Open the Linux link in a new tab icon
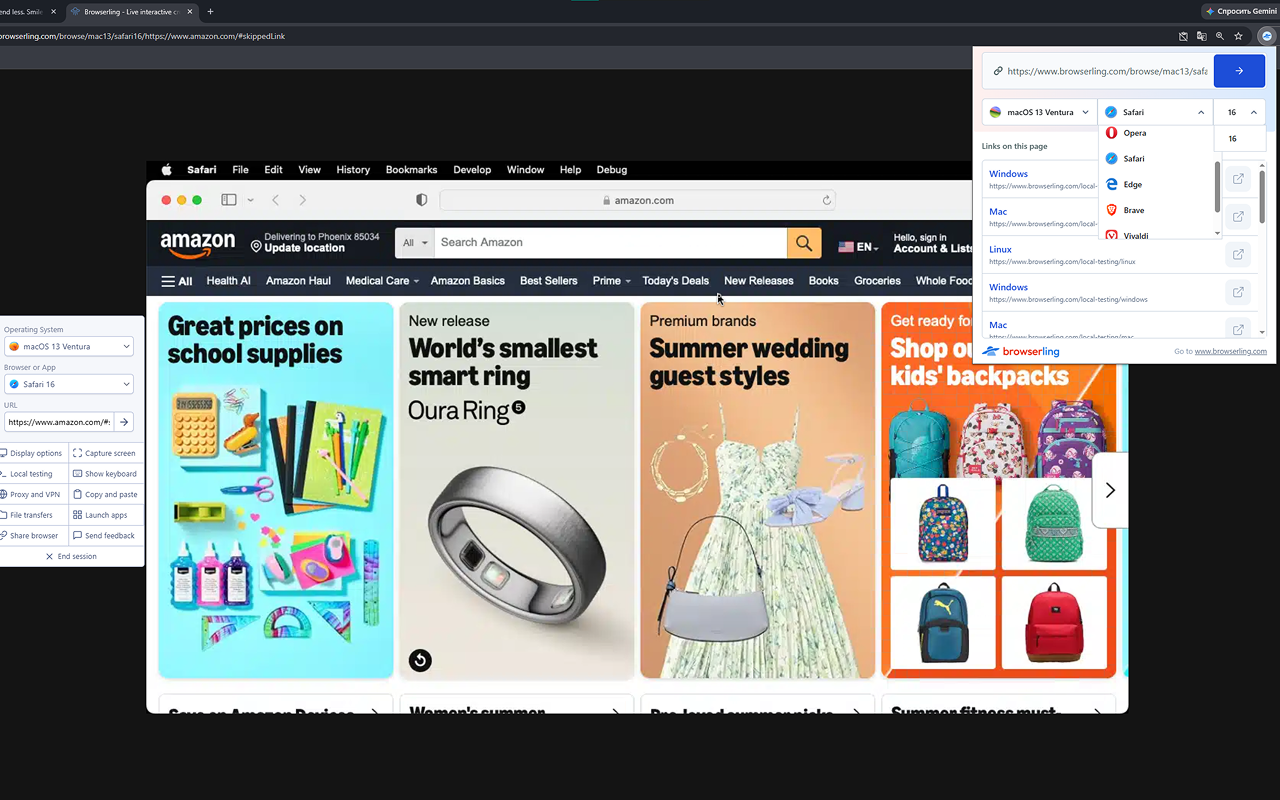 tap(1238, 255)
